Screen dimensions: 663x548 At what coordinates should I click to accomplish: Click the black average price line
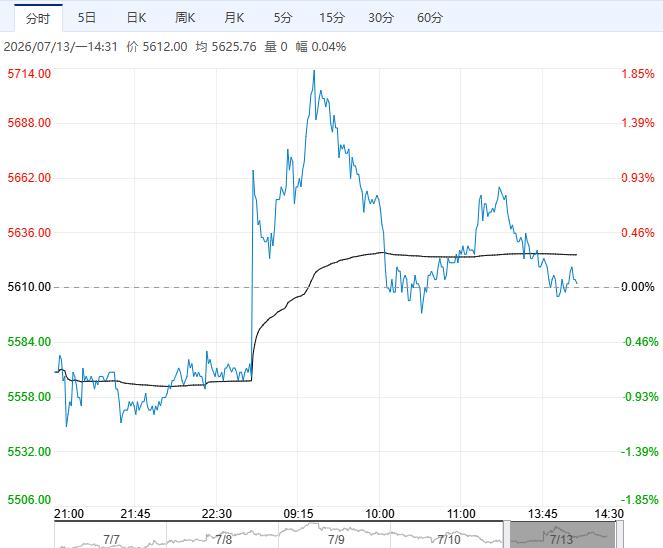(423, 256)
